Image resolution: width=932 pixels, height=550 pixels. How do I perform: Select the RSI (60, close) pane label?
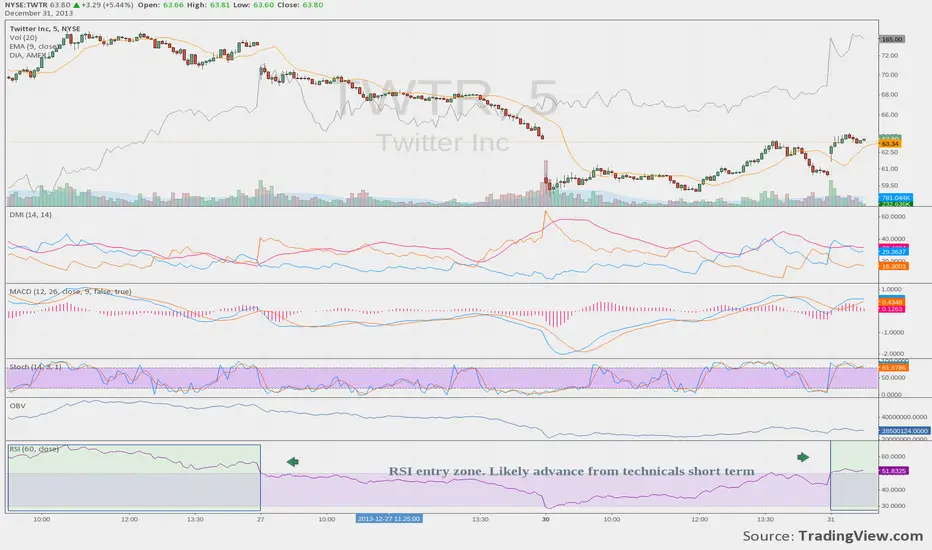click(34, 449)
